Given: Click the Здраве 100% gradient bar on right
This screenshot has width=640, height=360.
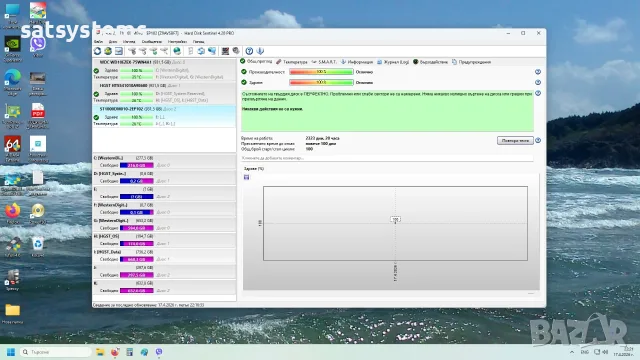Looking at the screenshot, I should pyautogui.click(x=321, y=82).
